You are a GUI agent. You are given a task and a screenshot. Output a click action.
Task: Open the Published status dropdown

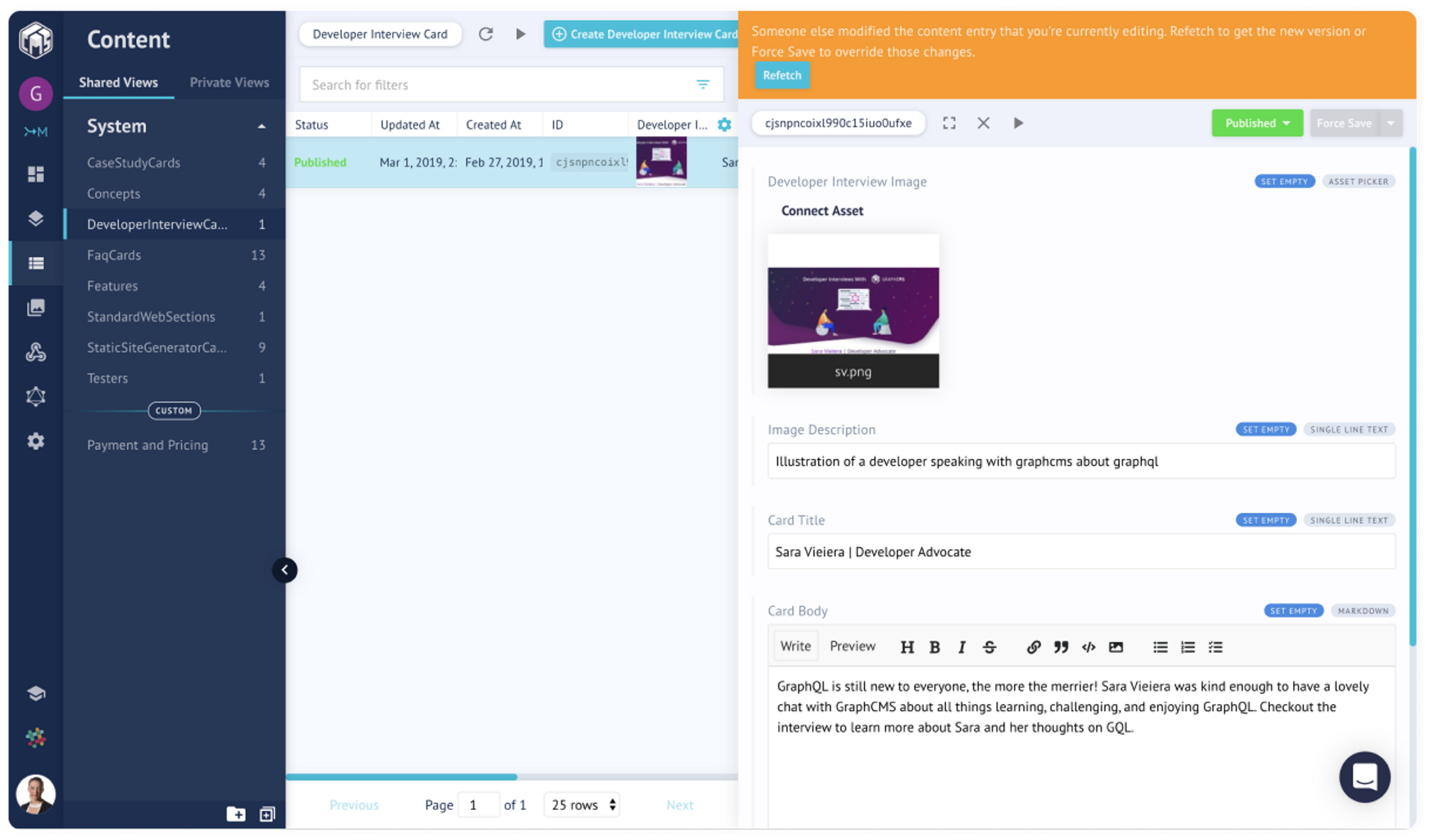click(1257, 123)
